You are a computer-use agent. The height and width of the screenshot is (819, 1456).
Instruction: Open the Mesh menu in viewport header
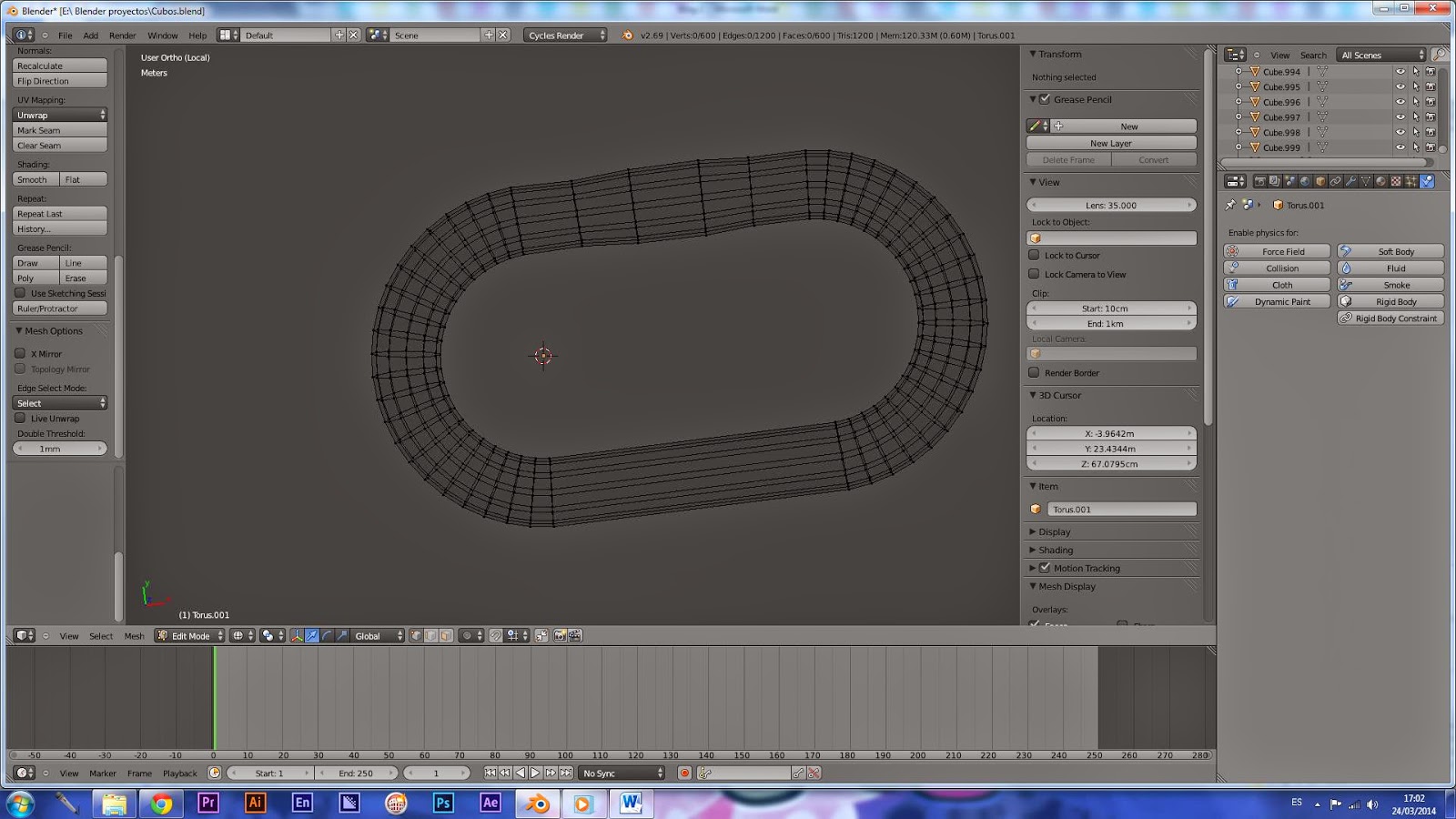(134, 636)
